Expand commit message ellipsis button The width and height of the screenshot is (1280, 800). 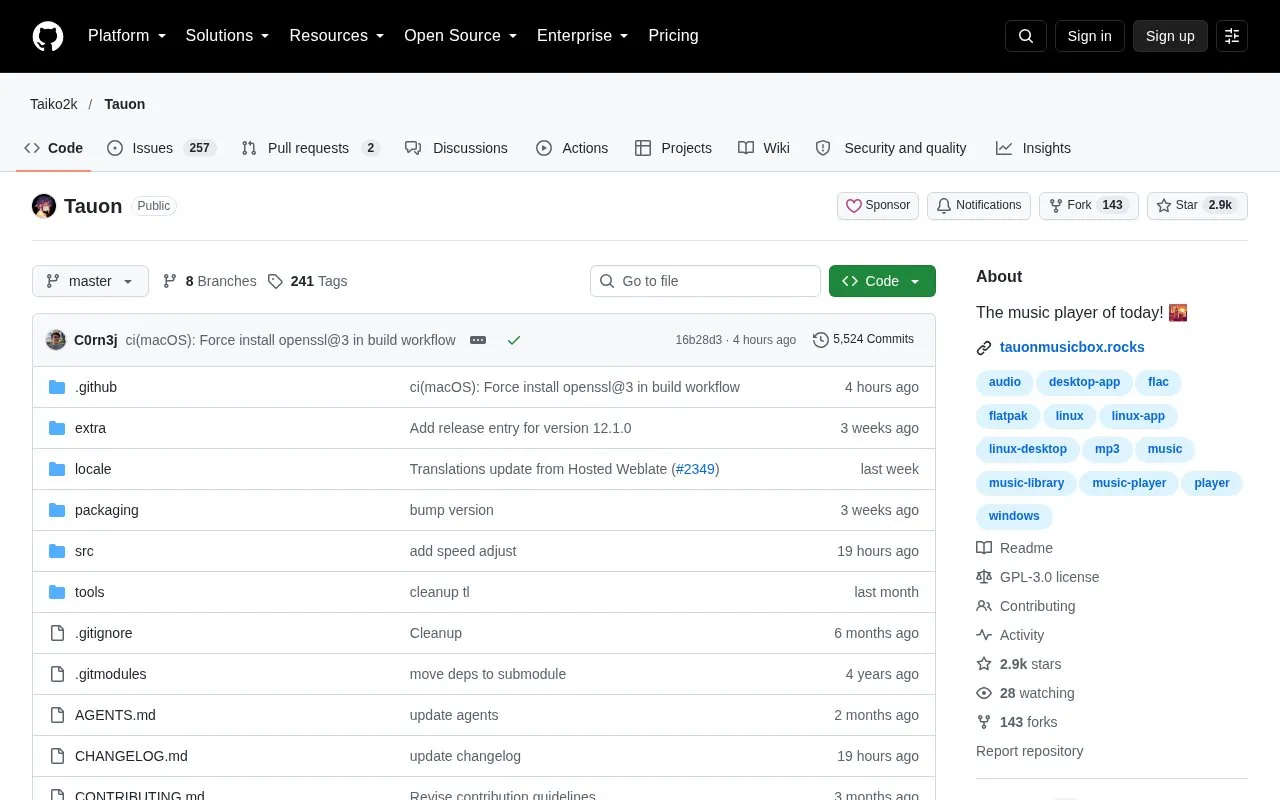pyautogui.click(x=478, y=340)
